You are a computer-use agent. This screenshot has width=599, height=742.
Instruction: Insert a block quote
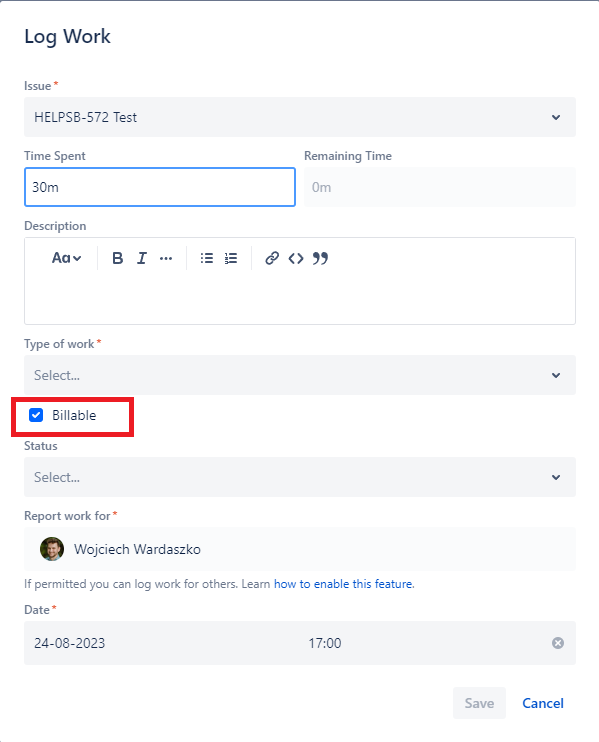(x=320, y=258)
